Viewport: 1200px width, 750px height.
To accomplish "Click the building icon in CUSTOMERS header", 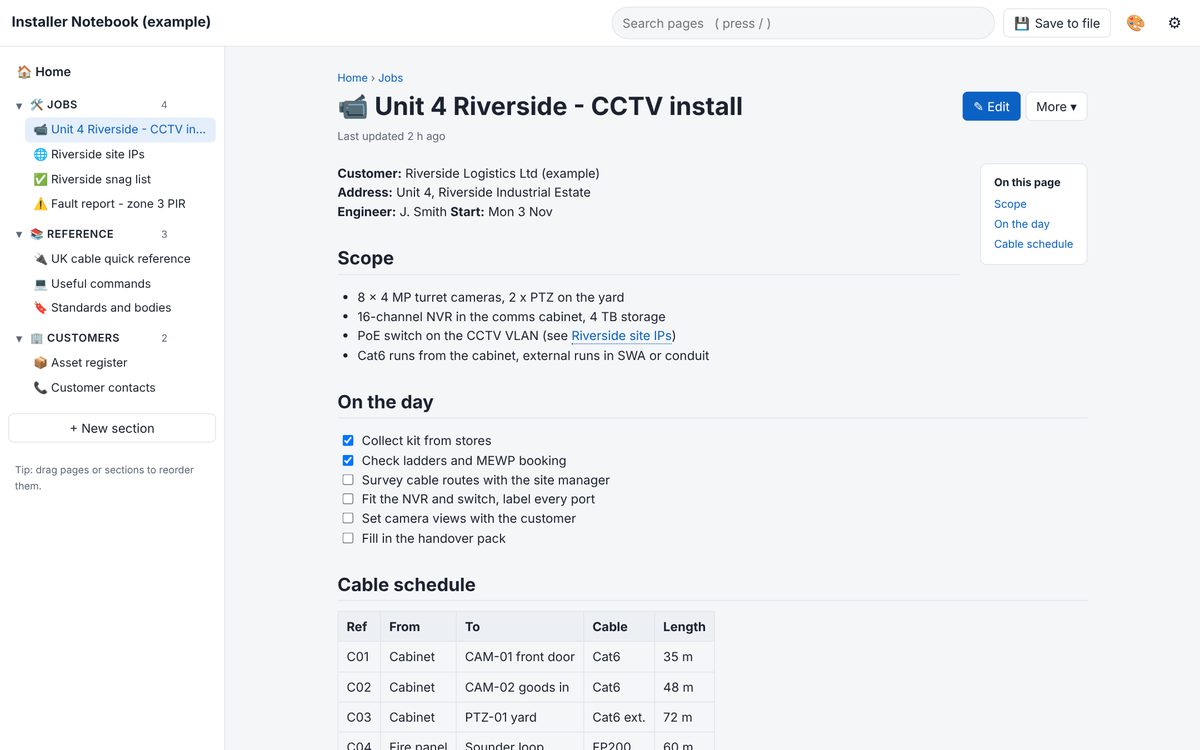I will point(37,338).
